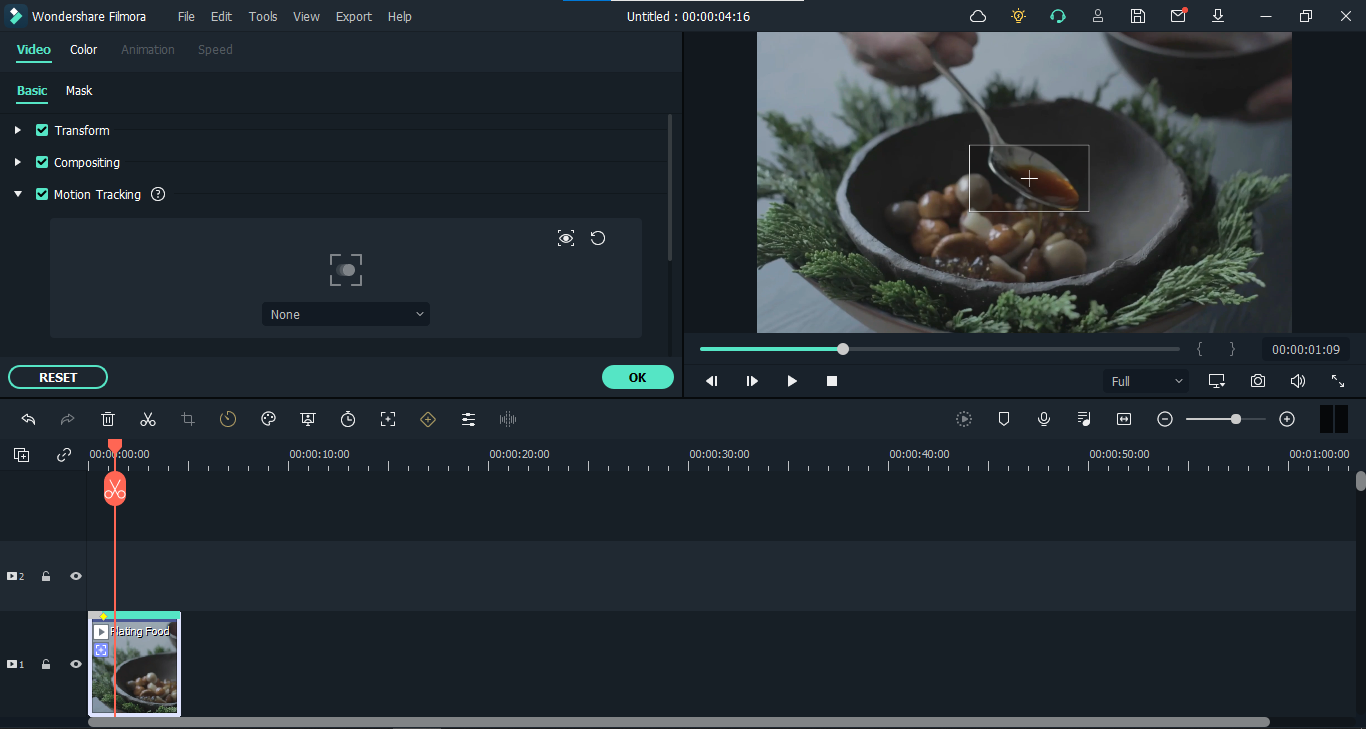Viewport: 1366px width, 729px height.
Task: Uncheck the Compositing checkbox
Action: point(42,162)
